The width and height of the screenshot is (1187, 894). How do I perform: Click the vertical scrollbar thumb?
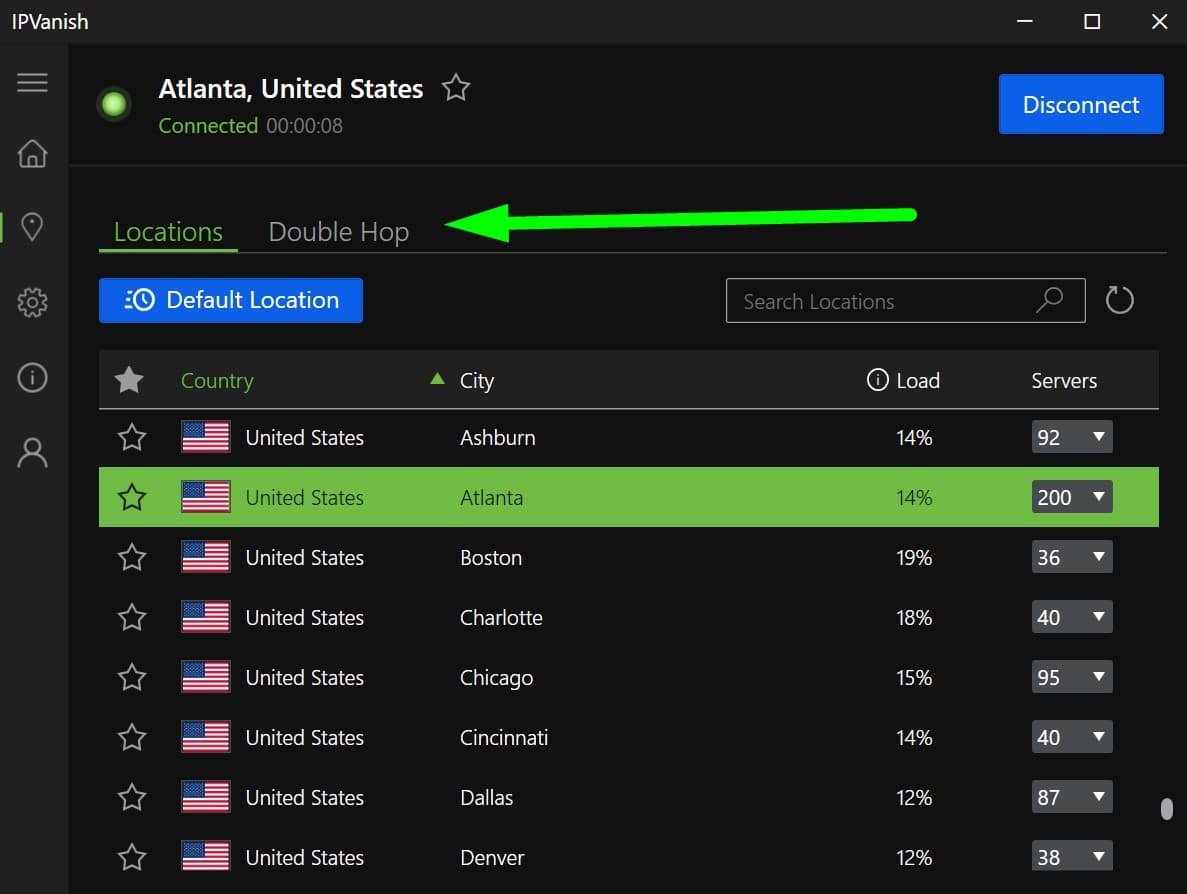(1167, 808)
